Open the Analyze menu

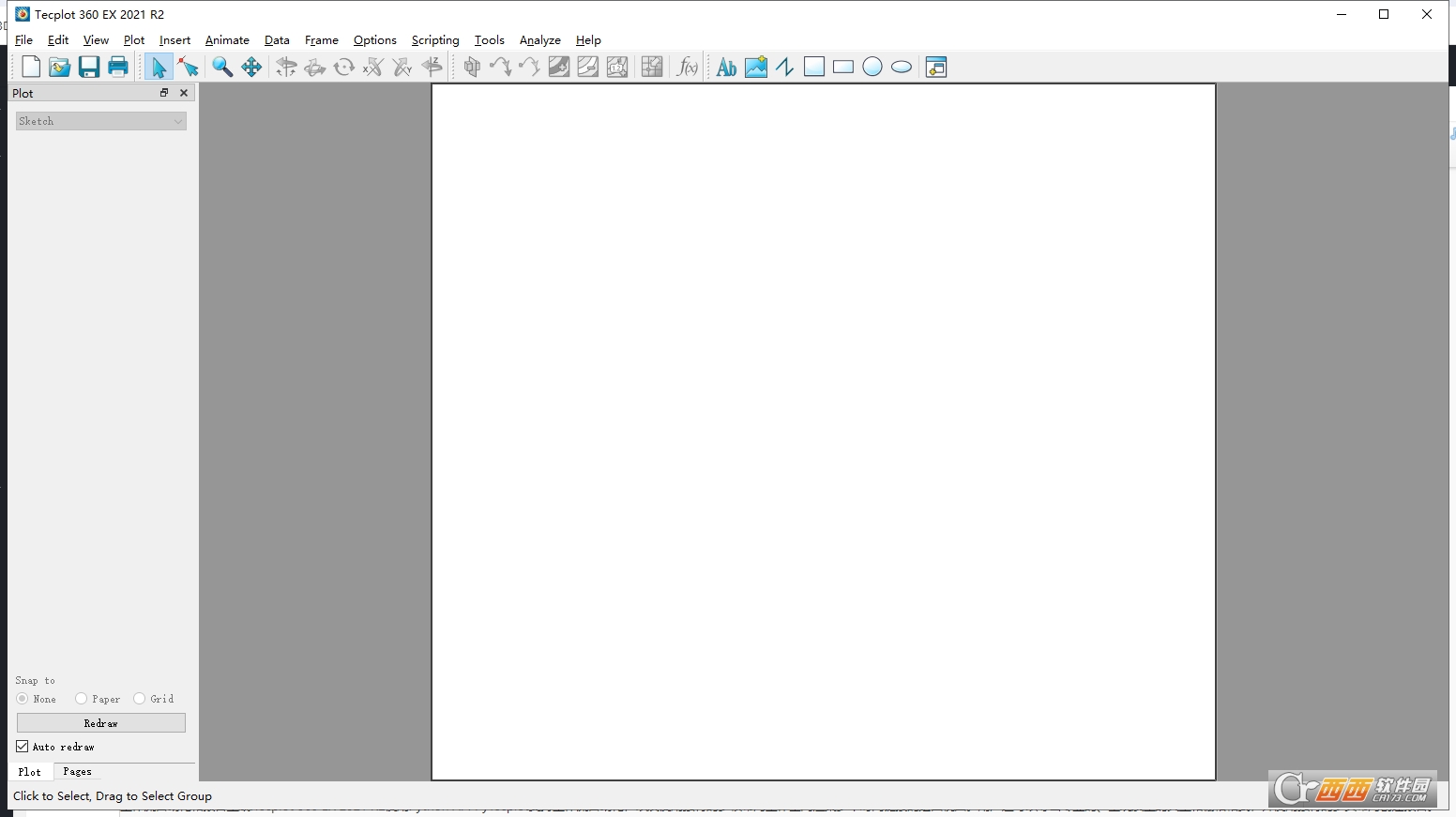[540, 40]
